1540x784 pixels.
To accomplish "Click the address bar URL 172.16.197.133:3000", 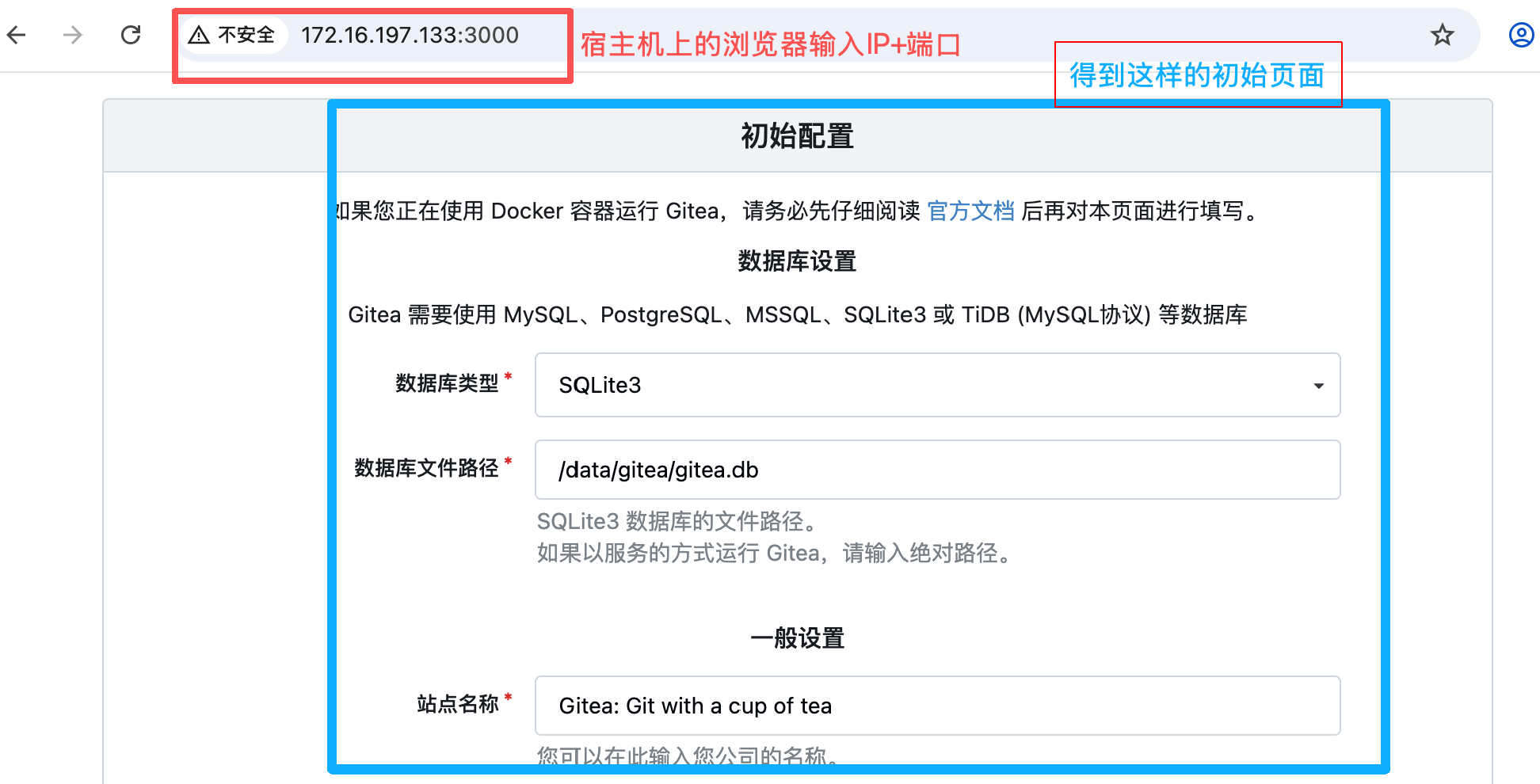I will (x=410, y=35).
